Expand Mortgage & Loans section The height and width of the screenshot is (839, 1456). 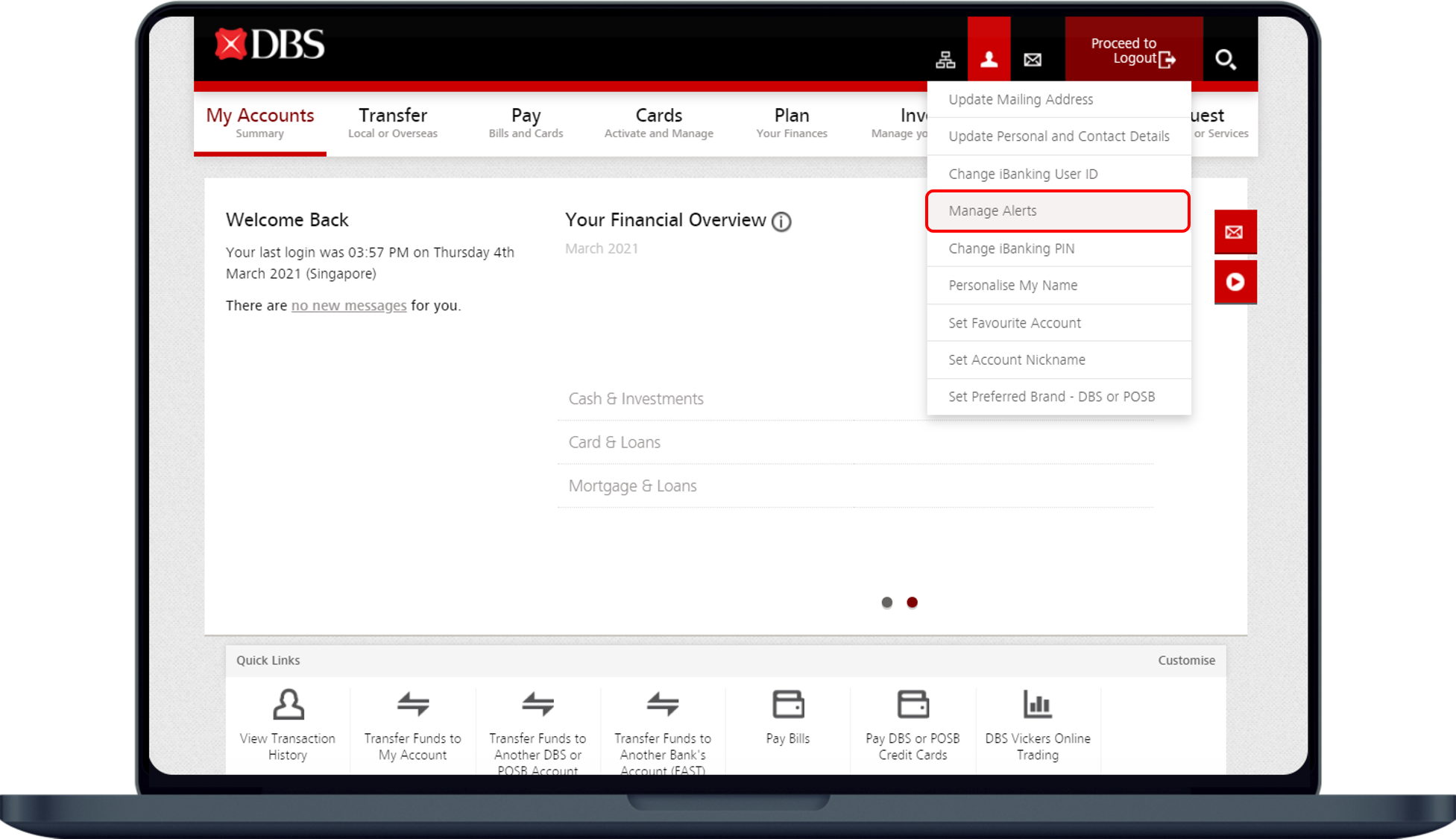coord(632,486)
